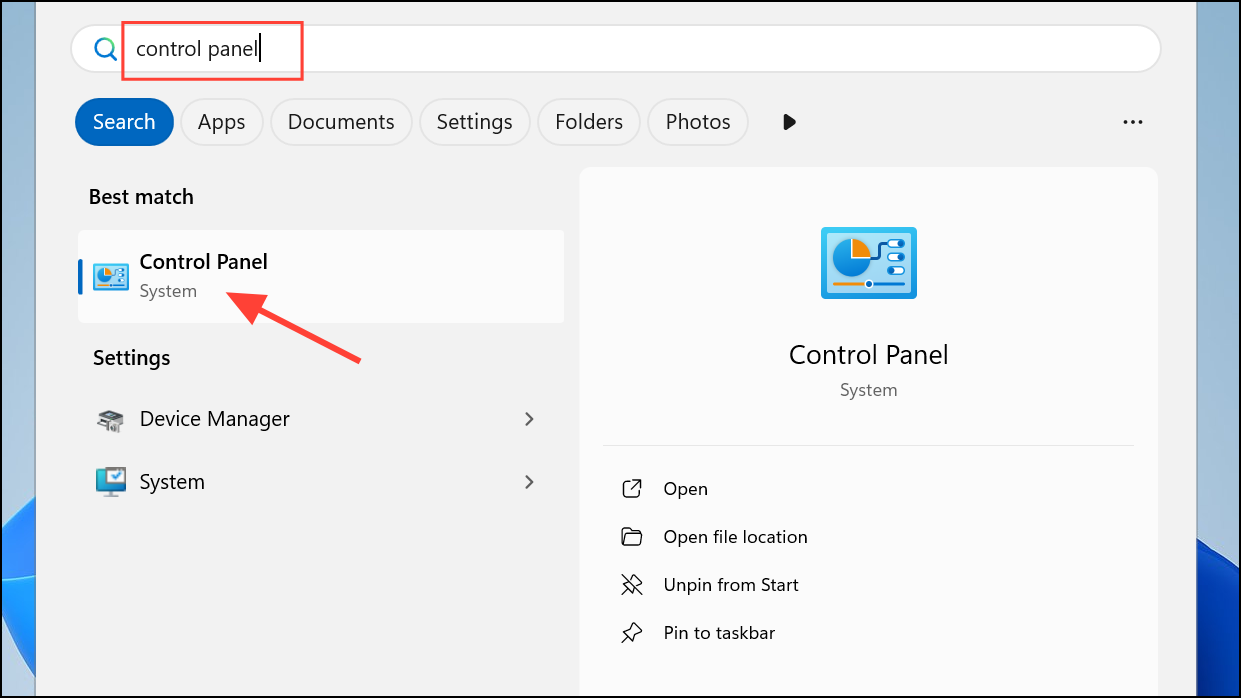This screenshot has height=698, width=1241.
Task: Choose the Settings filter tab
Action: (474, 122)
